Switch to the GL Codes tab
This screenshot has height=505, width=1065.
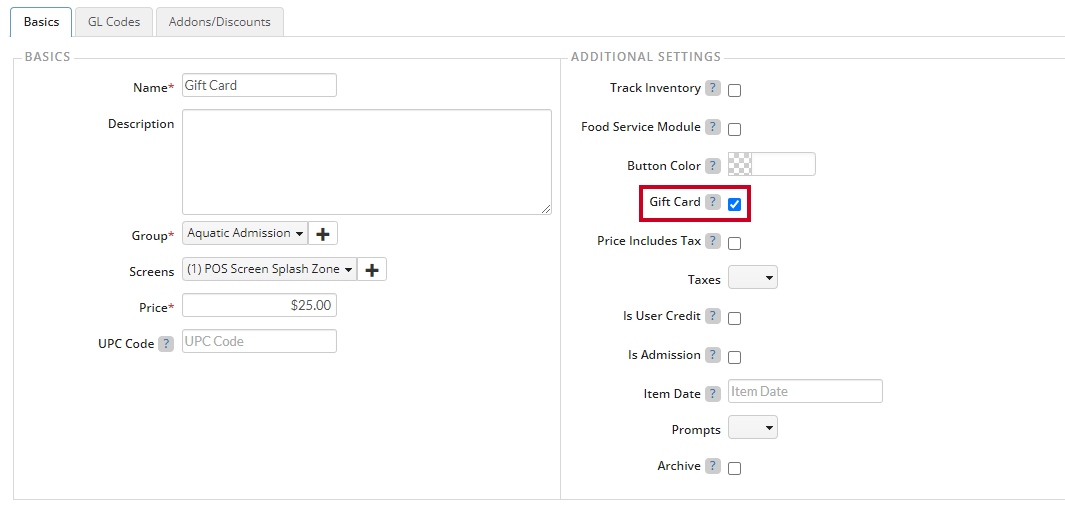coord(114,22)
